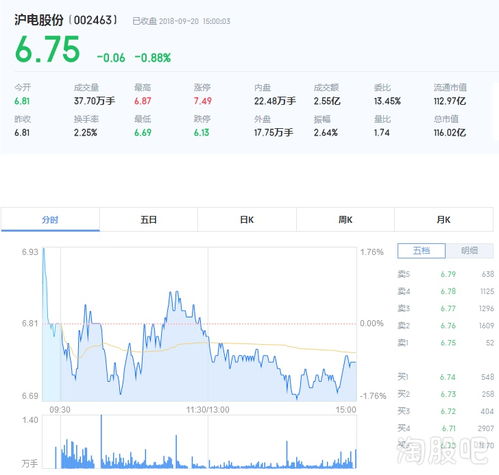Click the 15:00 time axis label
Viewport: 499px width, 475px height.
[x=346, y=410]
